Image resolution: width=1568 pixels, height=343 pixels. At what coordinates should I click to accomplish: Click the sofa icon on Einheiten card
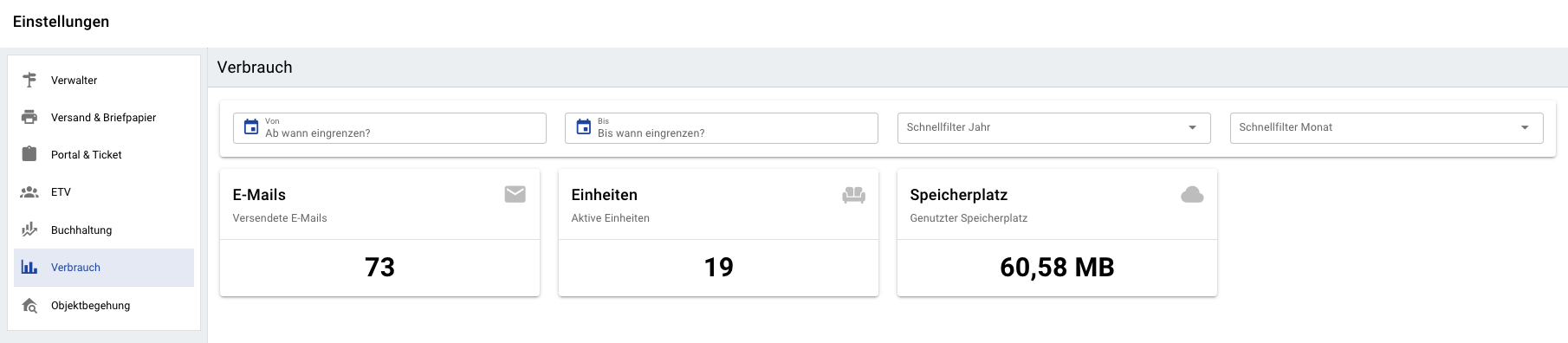854,195
